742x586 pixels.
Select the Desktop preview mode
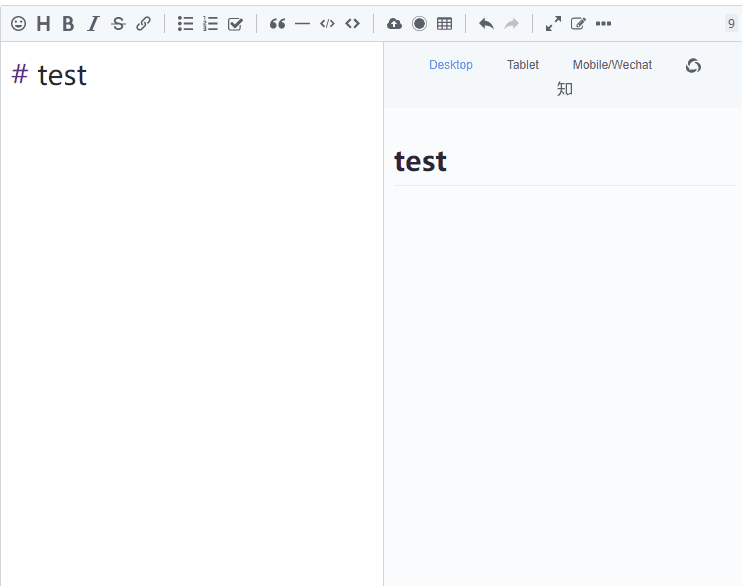[450, 65]
